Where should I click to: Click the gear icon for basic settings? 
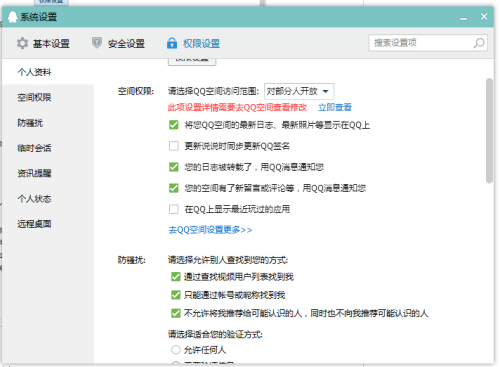[22, 43]
